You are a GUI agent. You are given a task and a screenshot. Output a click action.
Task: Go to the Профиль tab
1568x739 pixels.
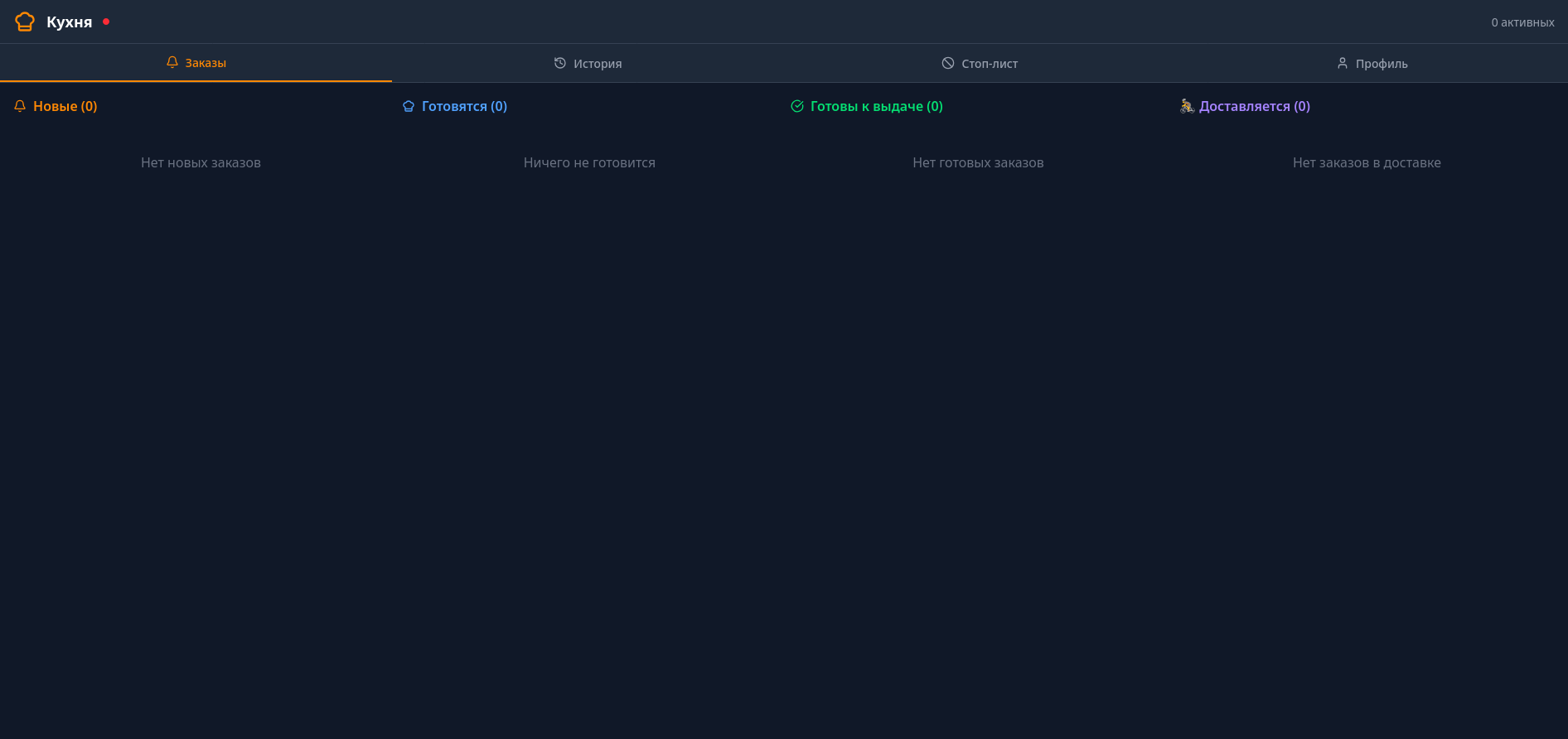tap(1372, 63)
